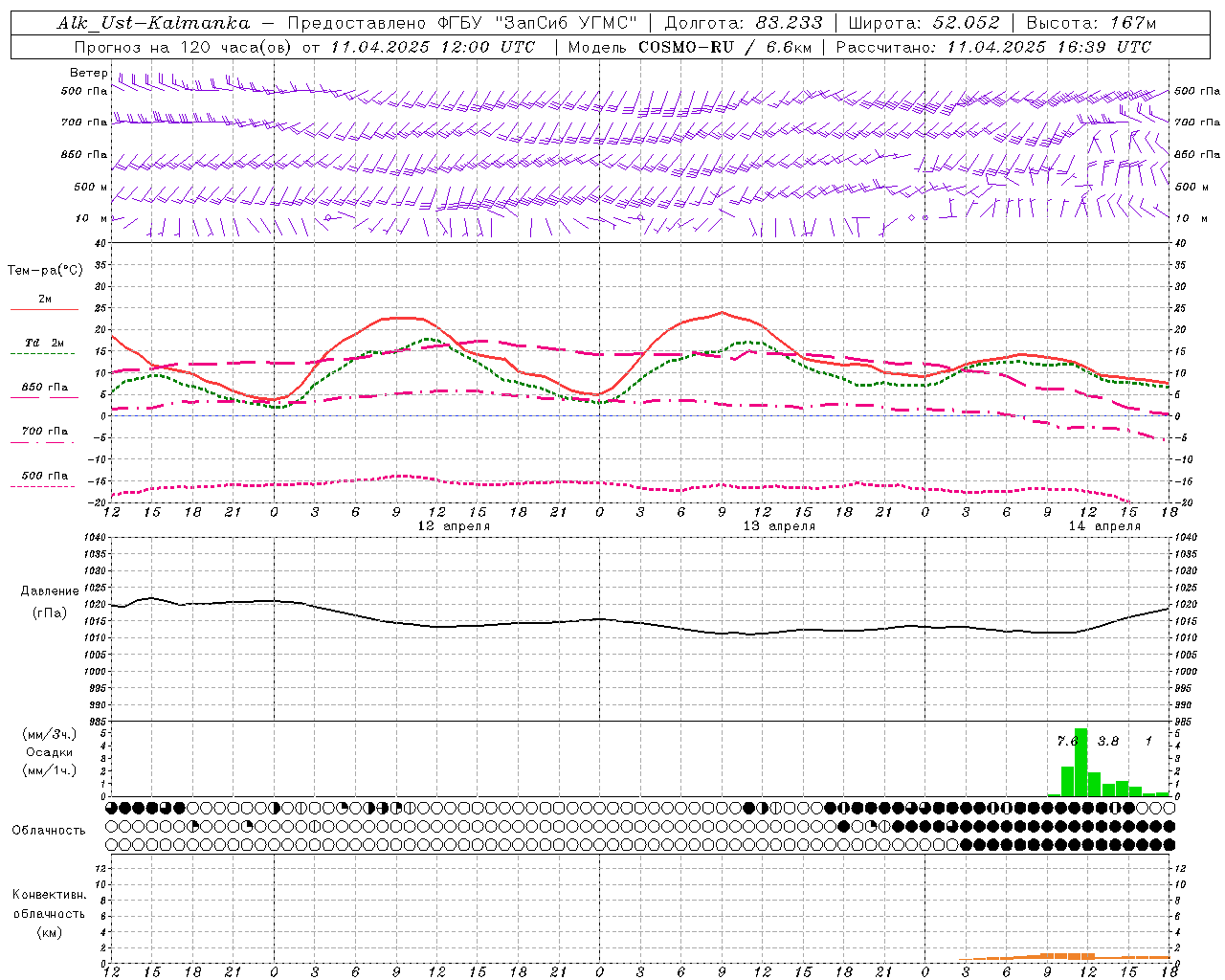Click the 13 апреля date label
The width and height of the screenshot is (1225, 980).
[779, 526]
